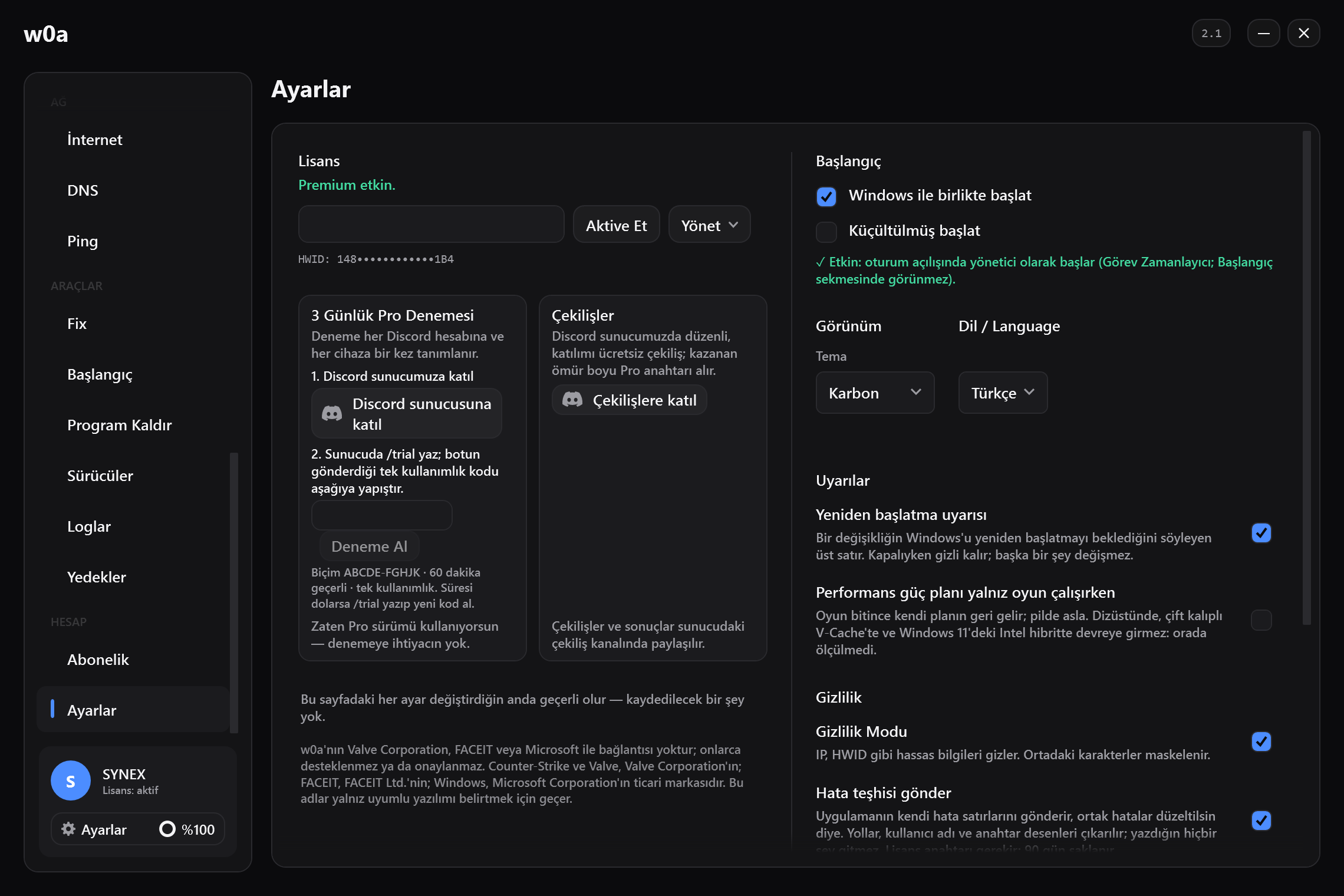Go to Program Kaldır
1344x896 pixels.
[133, 425]
